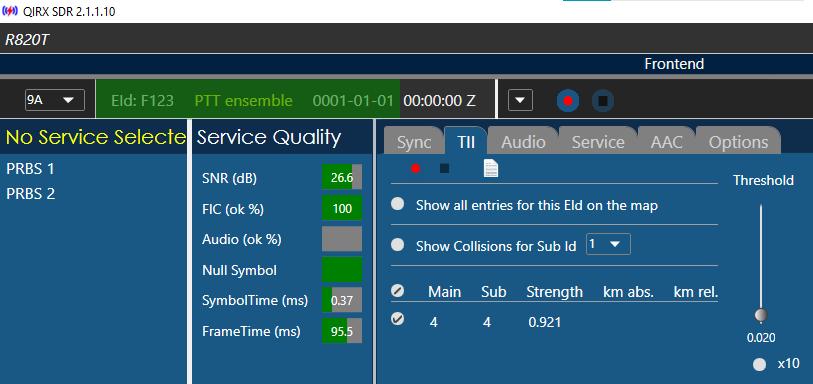Screen dimensions: 813x384
Task: Open the Options tab
Action: tap(738, 142)
